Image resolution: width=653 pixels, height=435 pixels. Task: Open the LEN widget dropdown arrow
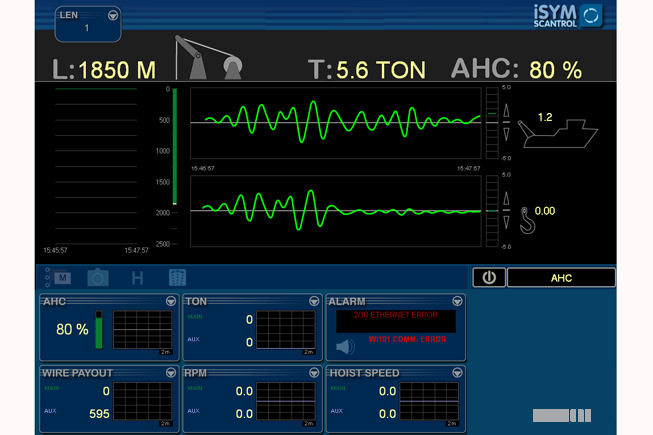point(112,16)
